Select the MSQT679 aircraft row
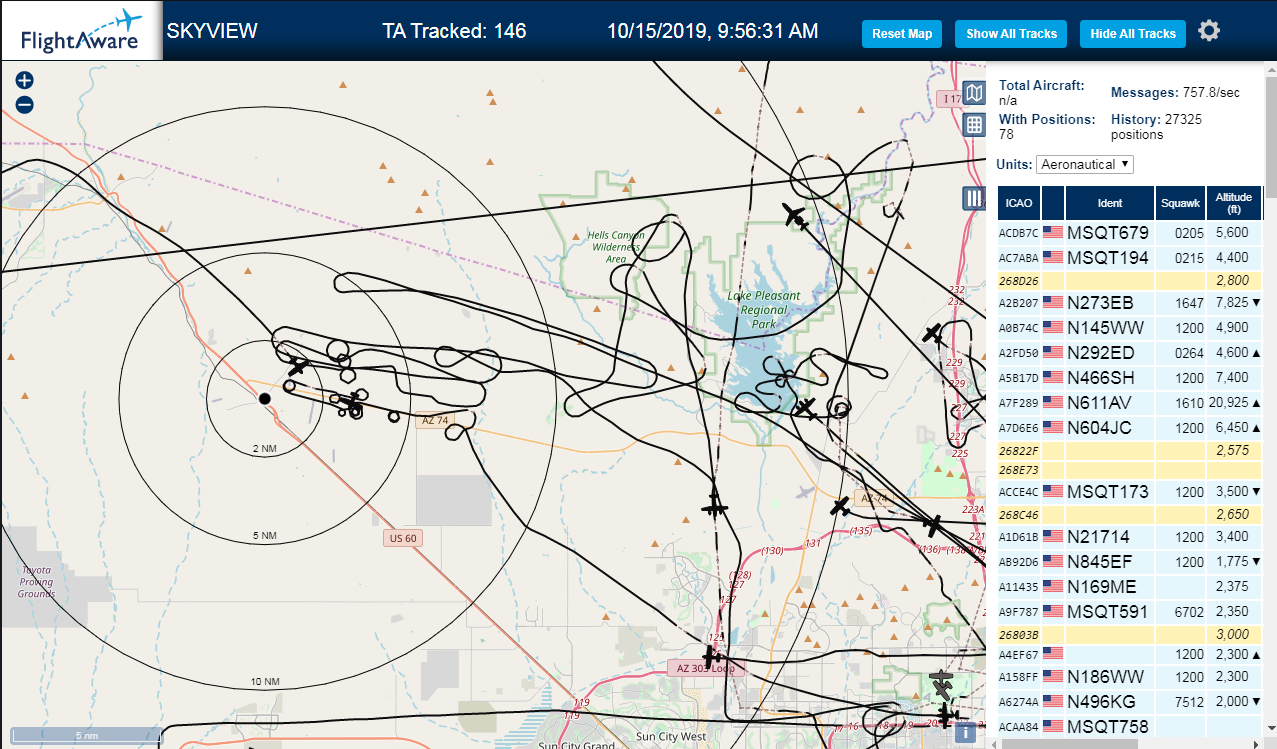 (1130, 232)
